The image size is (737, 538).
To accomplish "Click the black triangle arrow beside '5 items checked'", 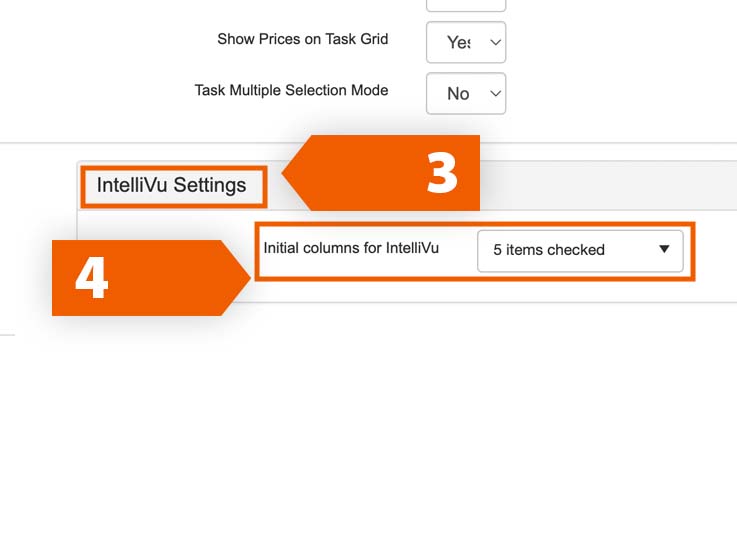I will (664, 250).
